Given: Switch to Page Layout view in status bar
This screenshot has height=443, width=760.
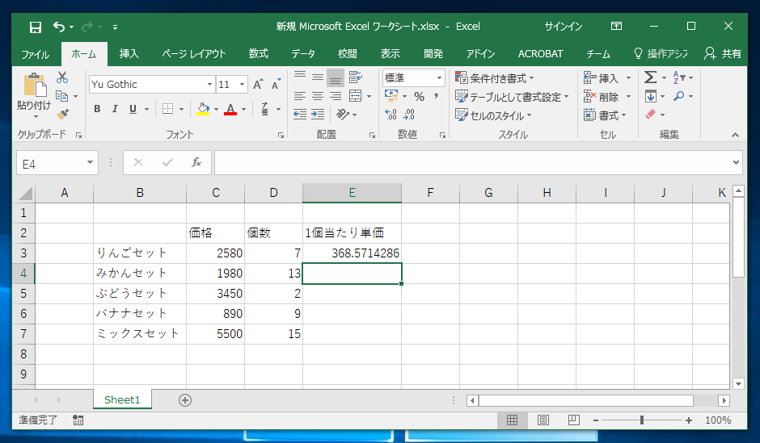Looking at the screenshot, I should 539,421.
